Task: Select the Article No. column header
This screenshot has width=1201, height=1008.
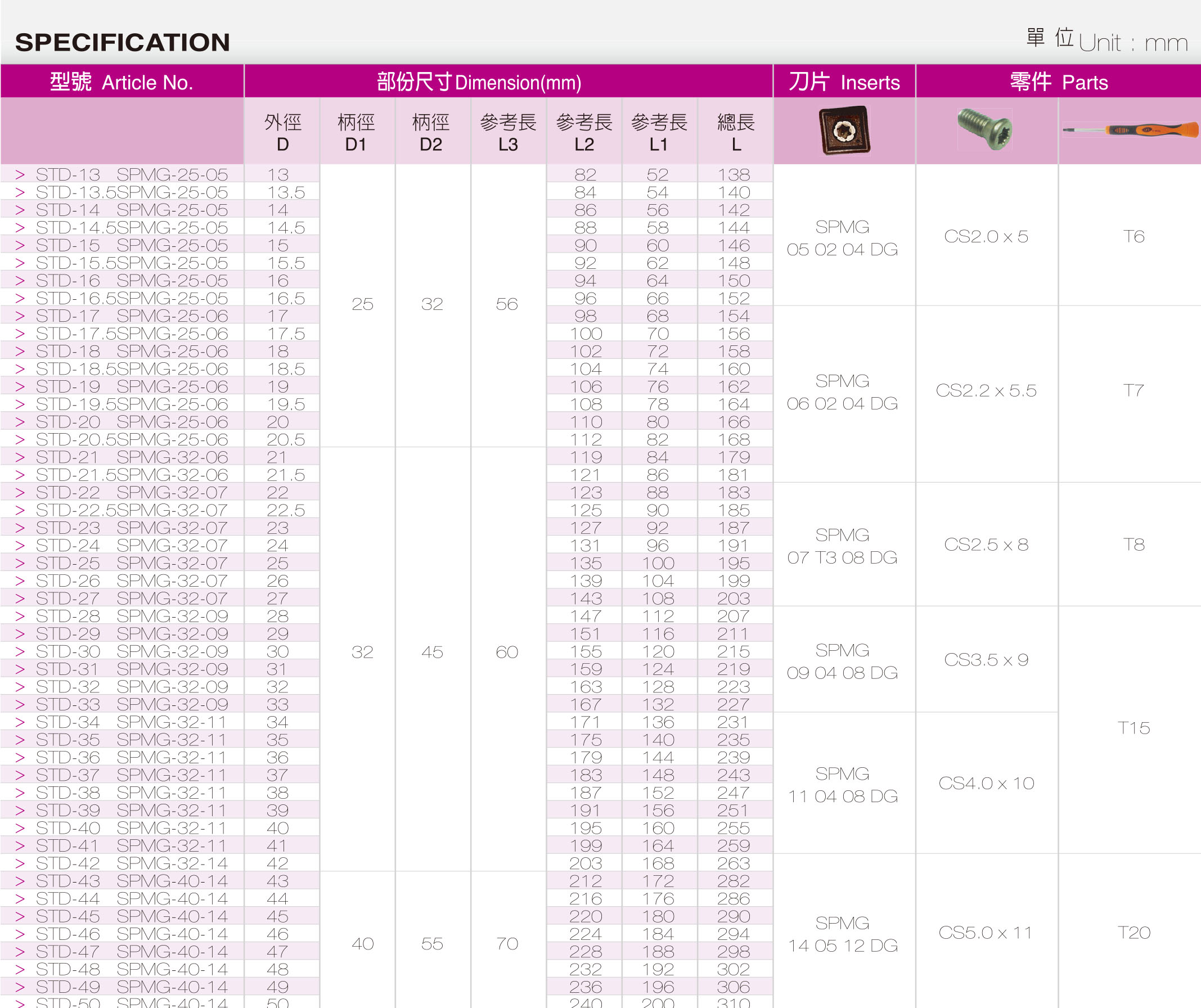Action: 122,82
